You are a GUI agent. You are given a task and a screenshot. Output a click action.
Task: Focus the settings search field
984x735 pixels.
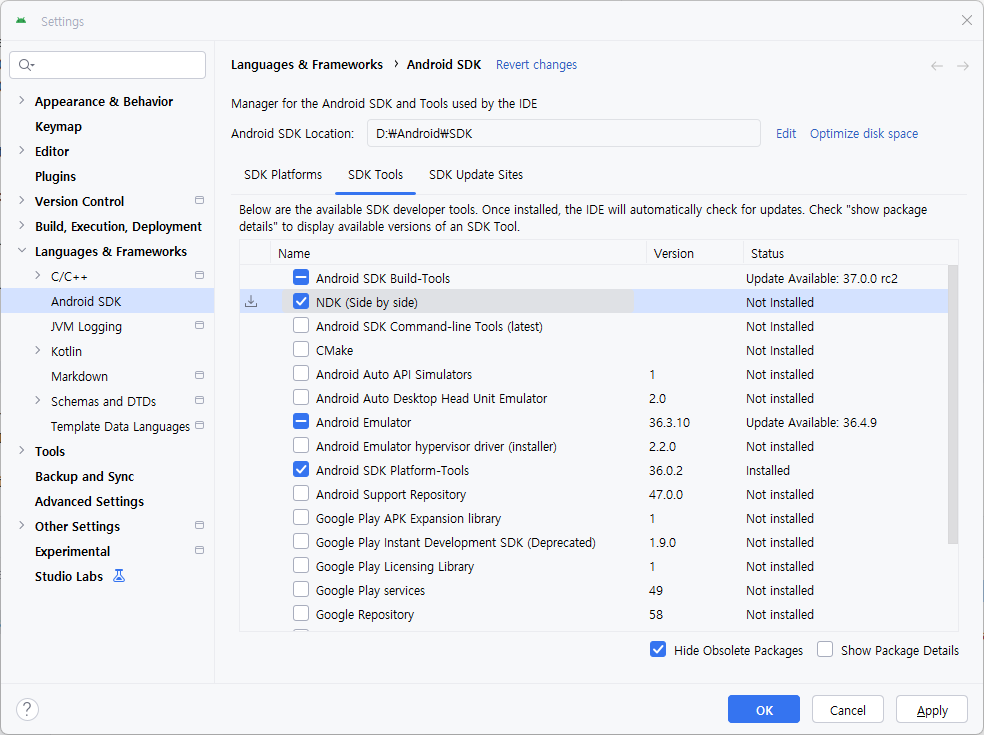pyautogui.click(x=107, y=65)
